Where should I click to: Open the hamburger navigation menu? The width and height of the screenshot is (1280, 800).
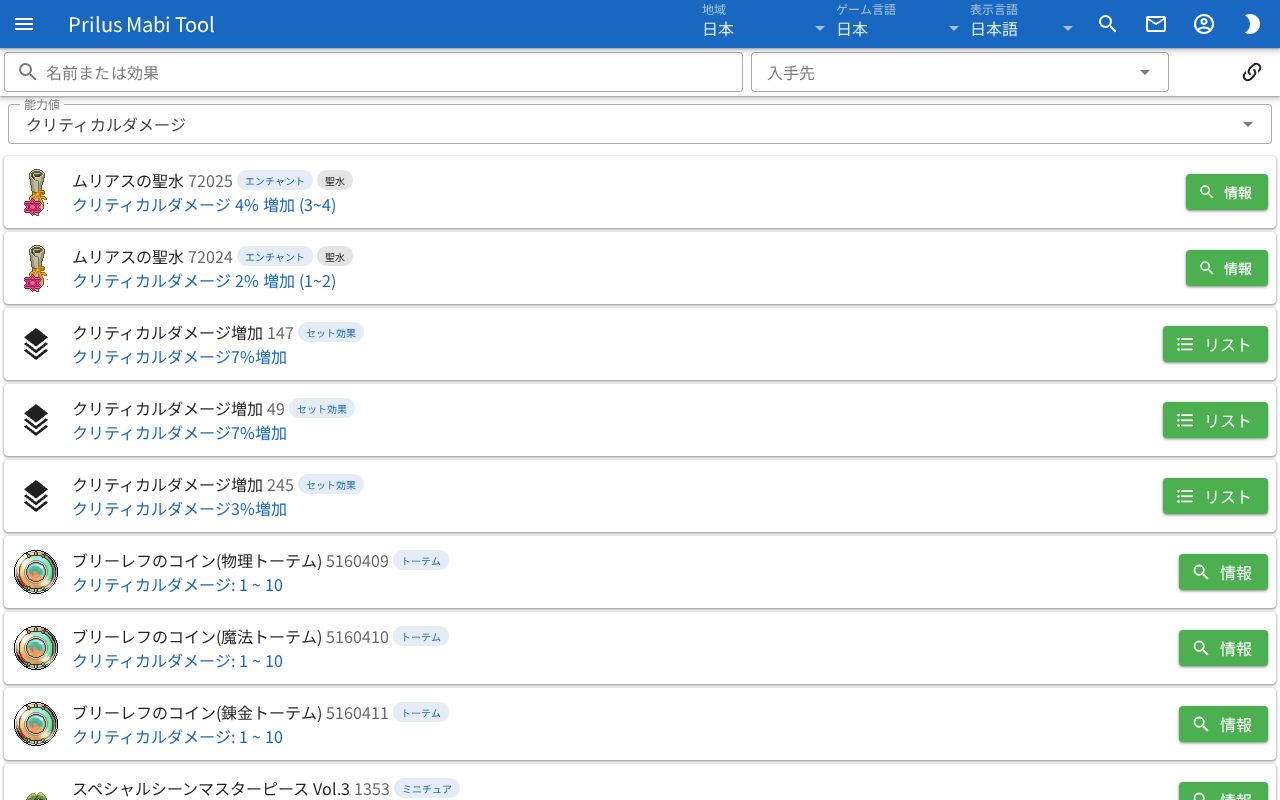pos(24,24)
